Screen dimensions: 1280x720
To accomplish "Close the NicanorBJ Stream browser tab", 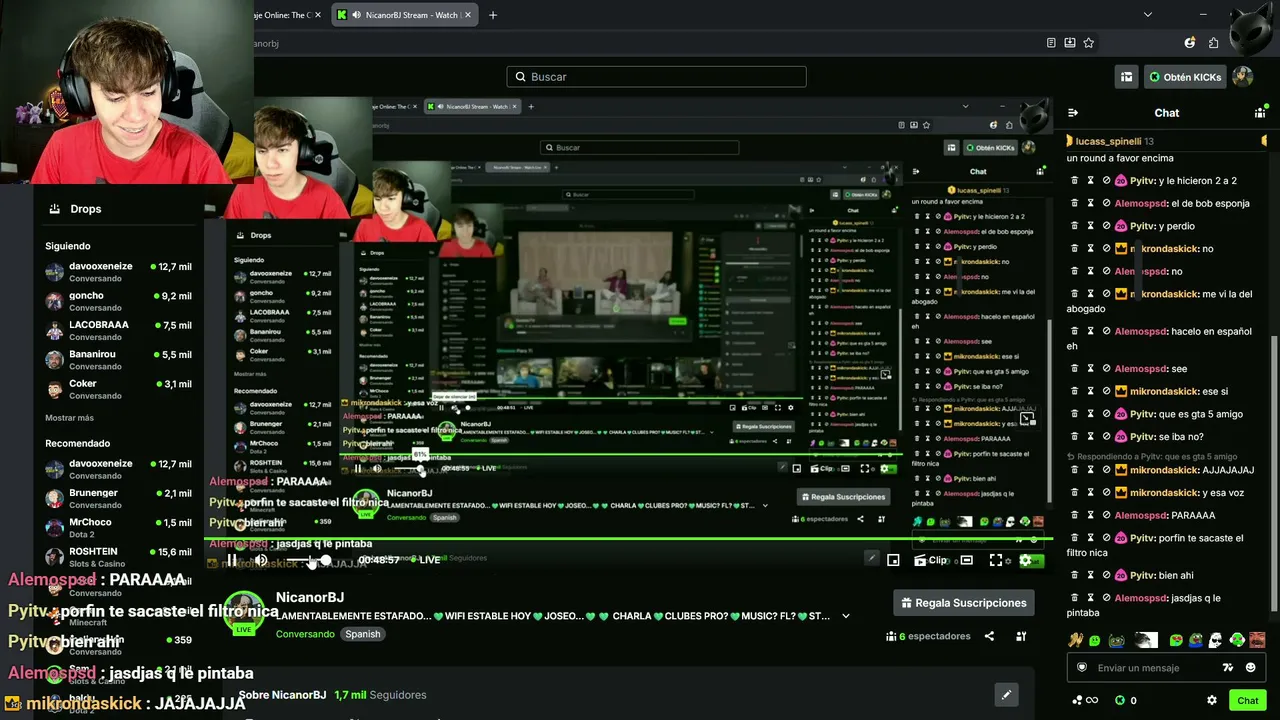I will click(469, 15).
